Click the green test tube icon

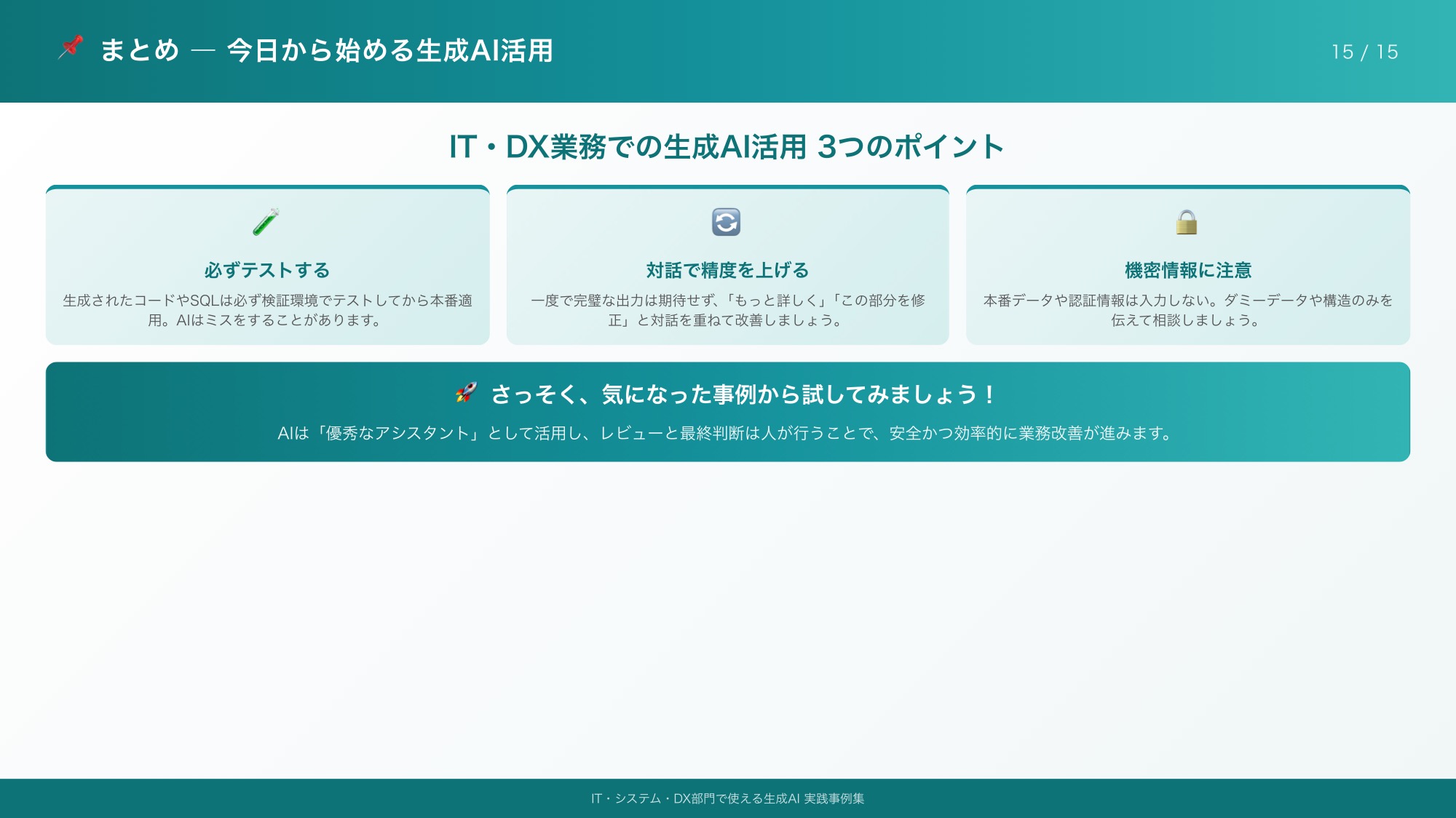tap(266, 222)
